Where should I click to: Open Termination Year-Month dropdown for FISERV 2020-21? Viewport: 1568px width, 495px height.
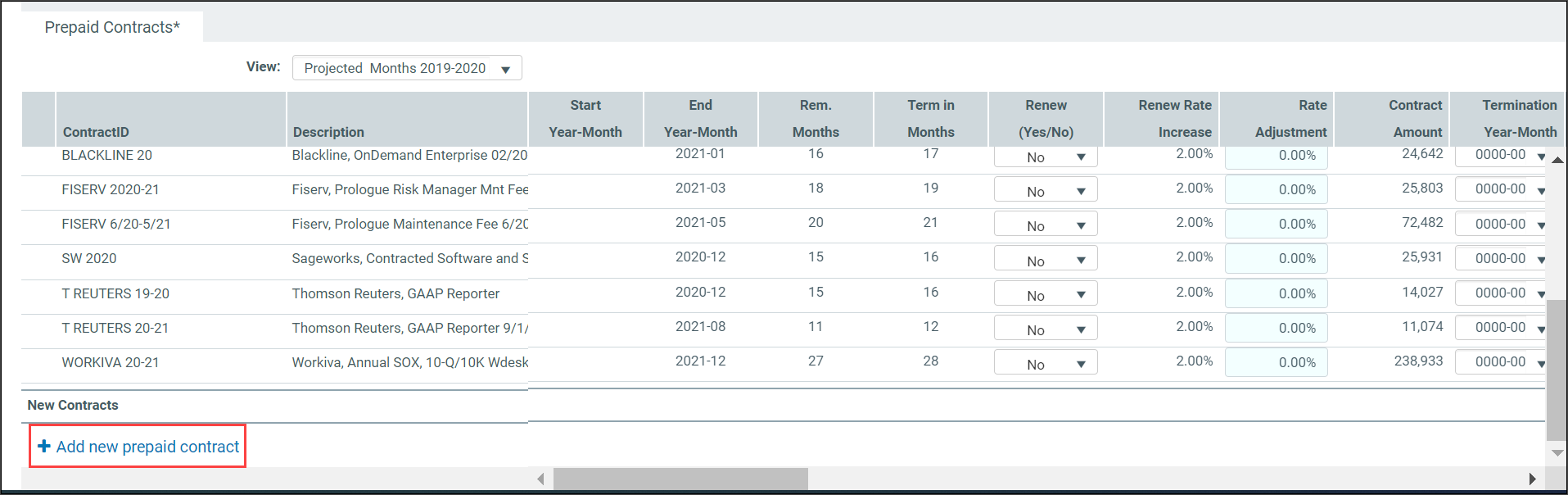pyautogui.click(x=1501, y=189)
